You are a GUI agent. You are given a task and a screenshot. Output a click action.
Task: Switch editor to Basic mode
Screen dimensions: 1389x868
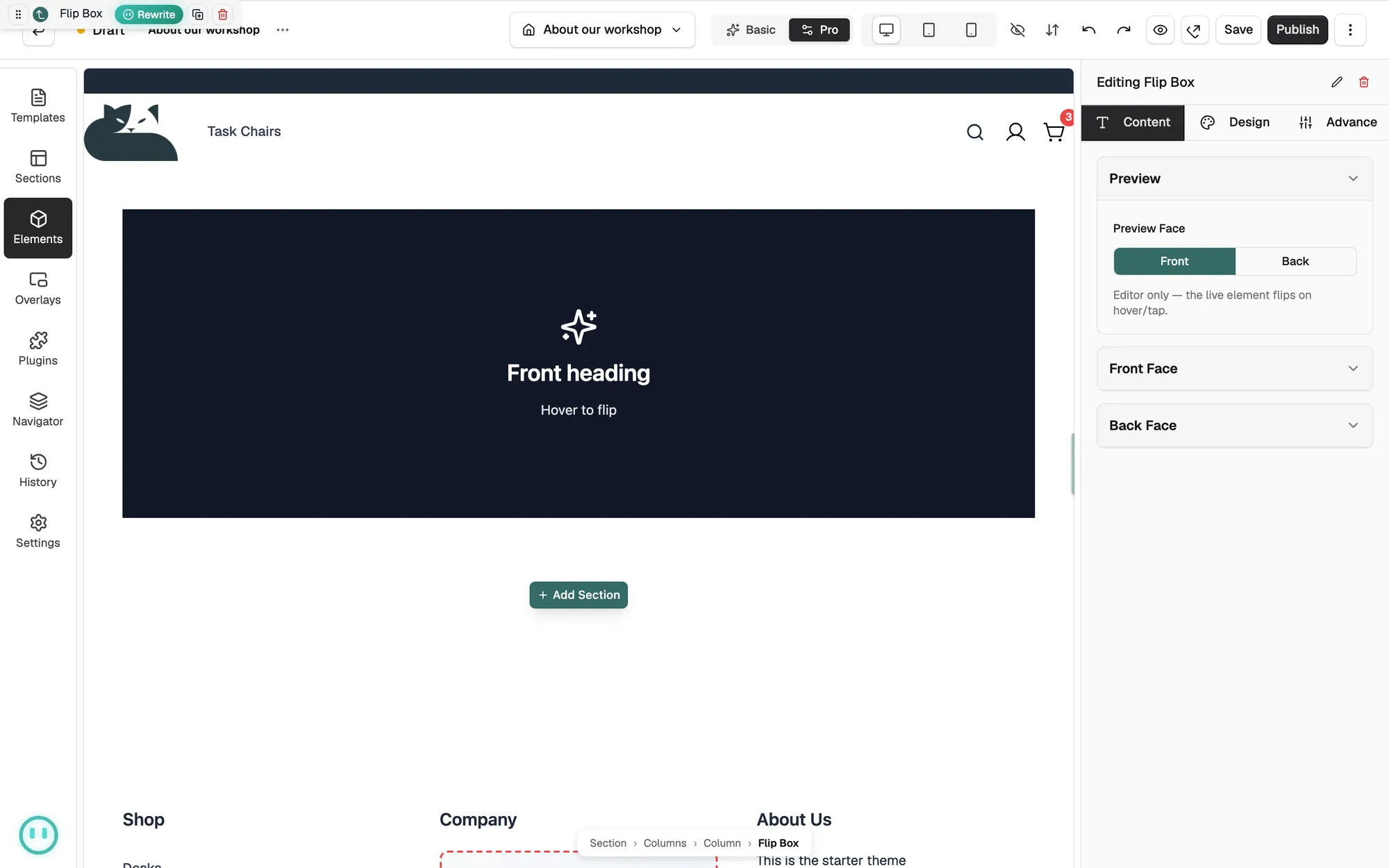[751, 30]
